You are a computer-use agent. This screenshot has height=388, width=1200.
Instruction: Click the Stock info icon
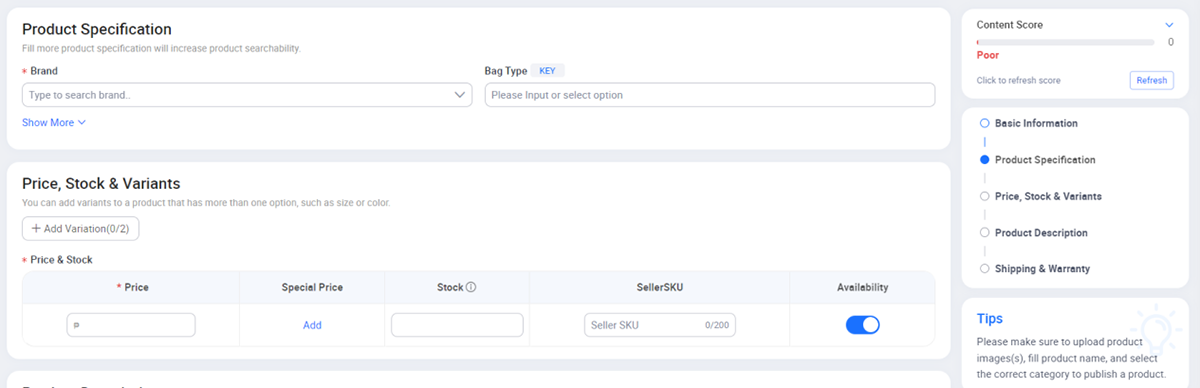[x=471, y=287]
